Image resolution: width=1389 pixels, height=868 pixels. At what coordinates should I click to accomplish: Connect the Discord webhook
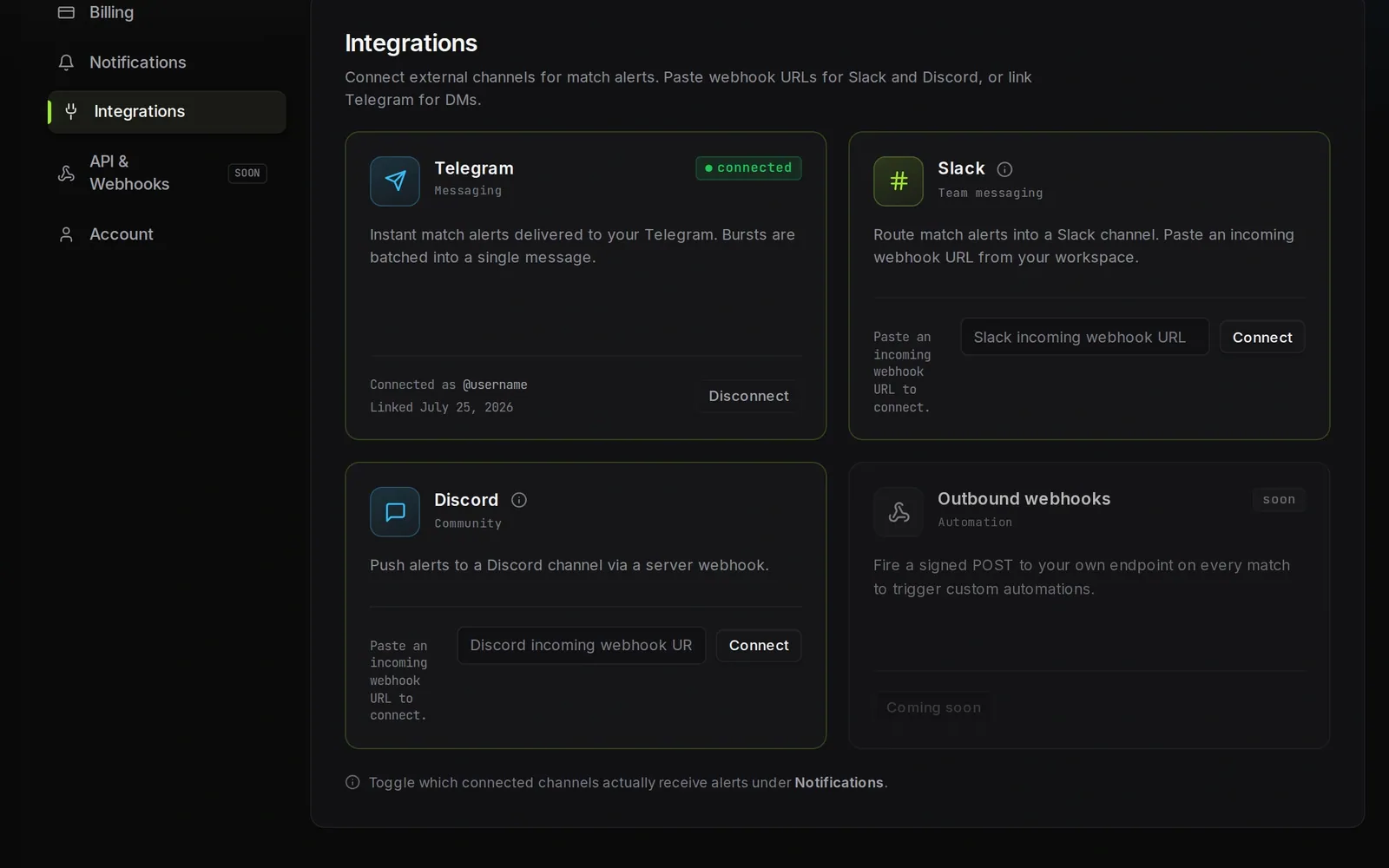(x=759, y=645)
